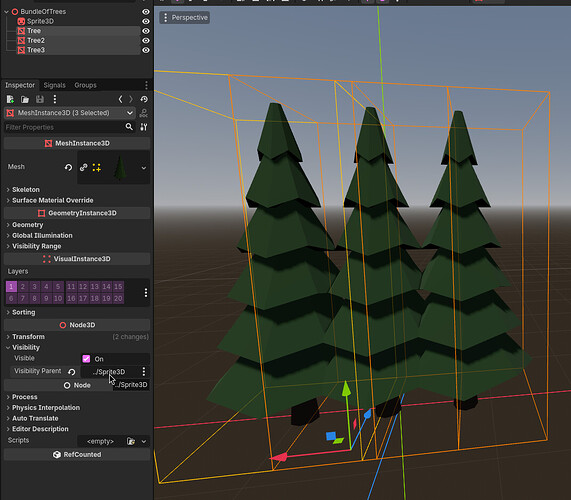The image size is (571, 500).
Task: Click the Node section header
Action: point(77,385)
